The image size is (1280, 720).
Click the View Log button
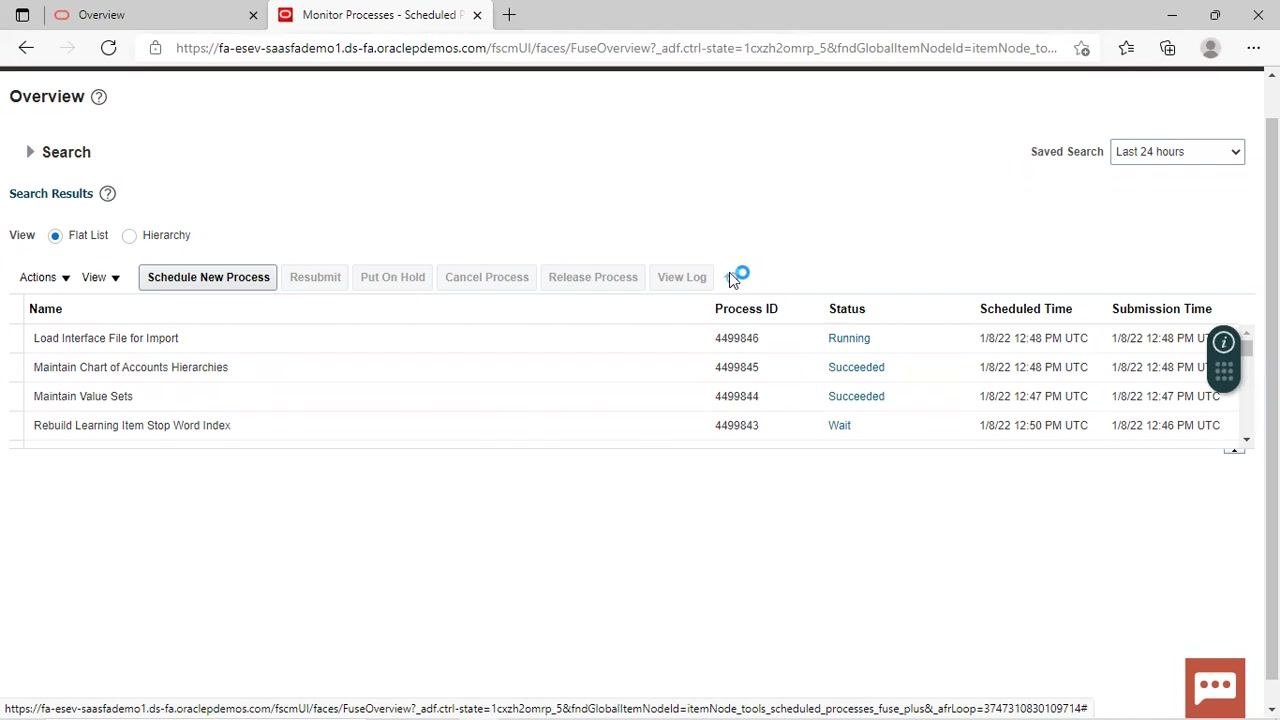pos(682,277)
